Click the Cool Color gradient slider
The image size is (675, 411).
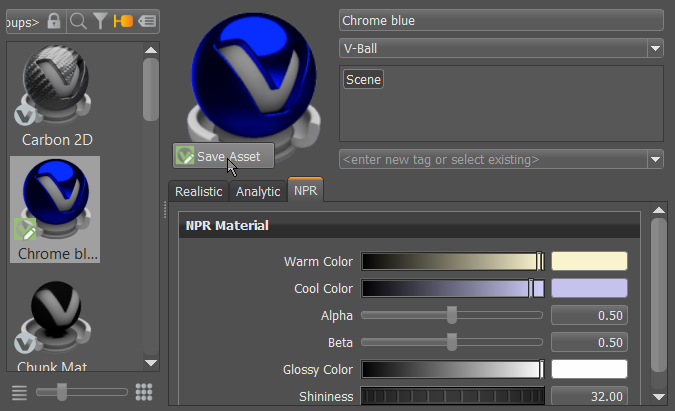[x=452, y=288]
